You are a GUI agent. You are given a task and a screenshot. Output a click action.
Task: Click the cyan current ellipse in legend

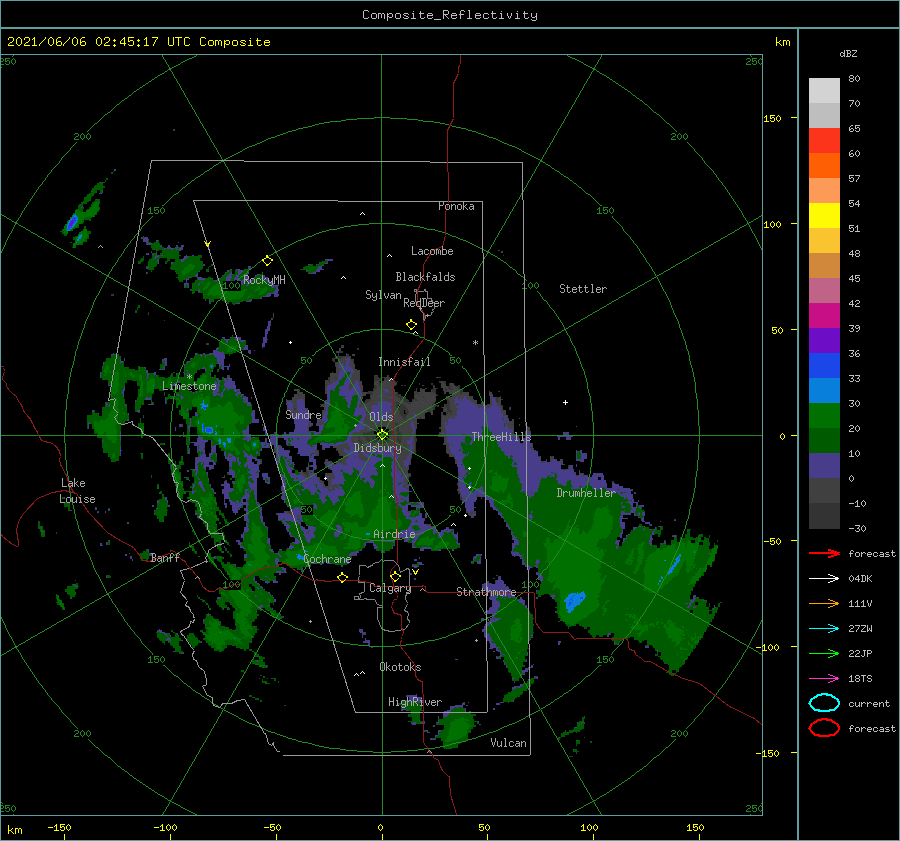824,703
